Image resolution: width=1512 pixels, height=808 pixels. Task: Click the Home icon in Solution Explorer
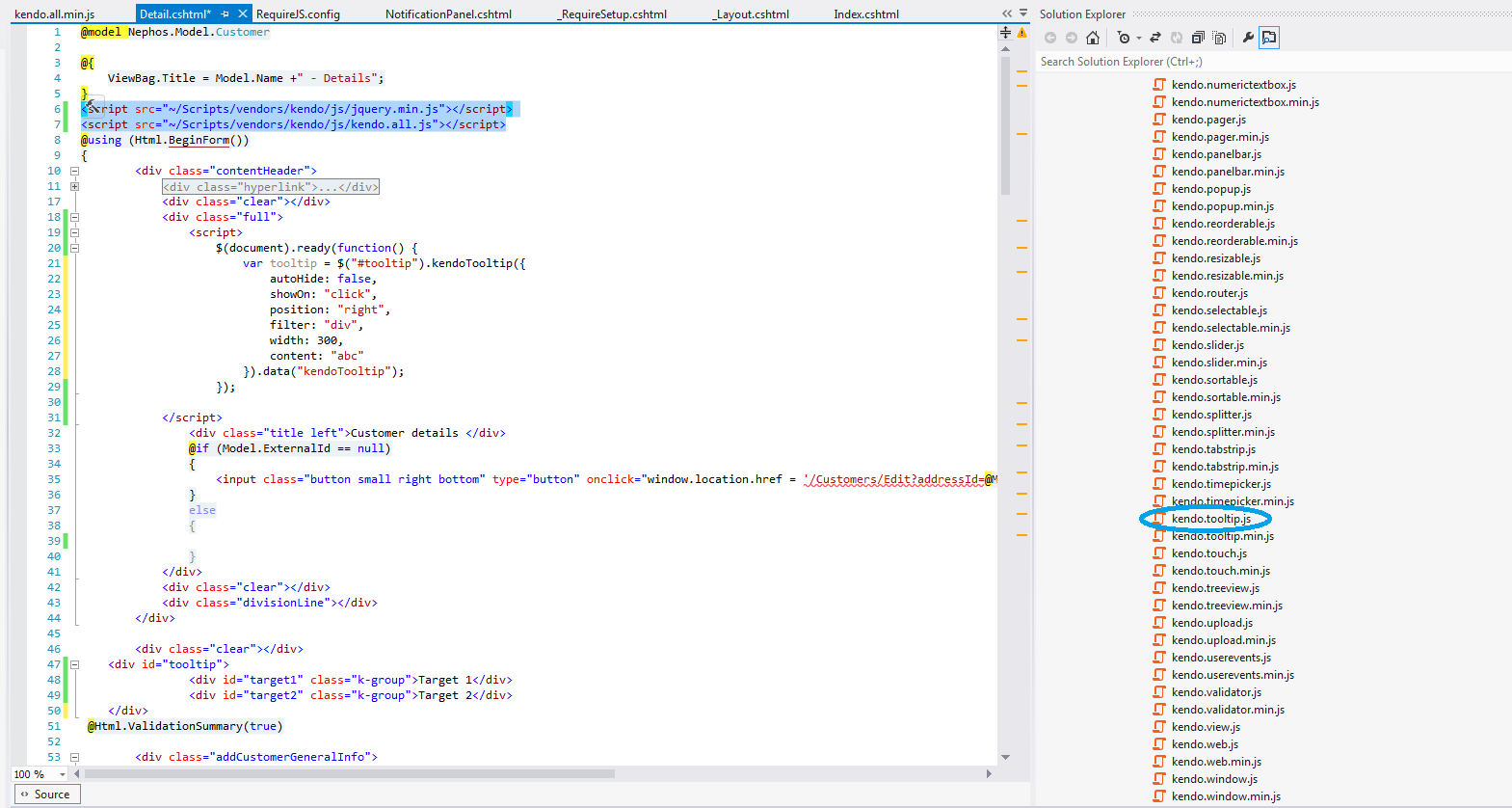pos(1092,38)
